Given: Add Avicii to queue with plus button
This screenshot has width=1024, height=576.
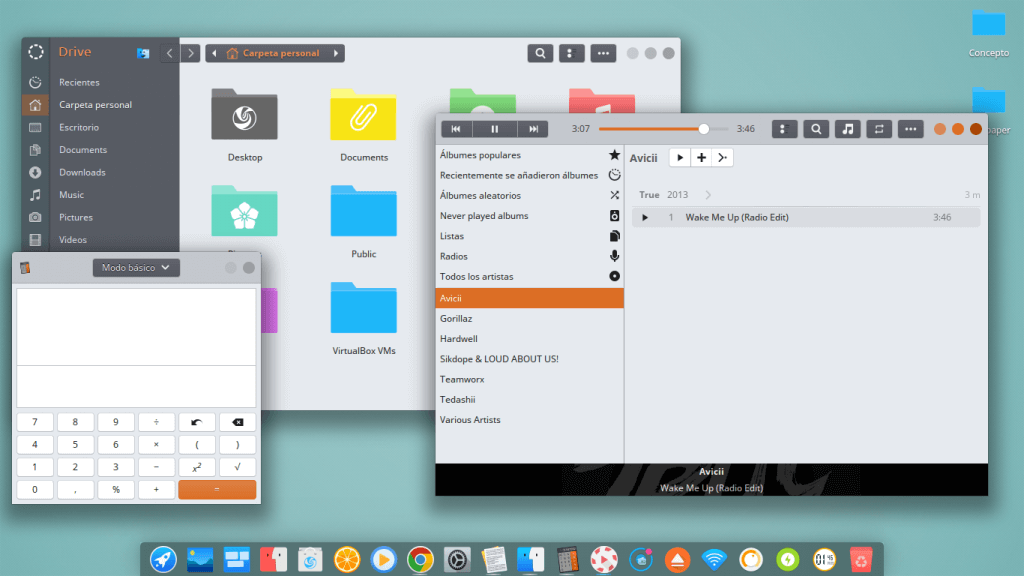Looking at the screenshot, I should (x=701, y=157).
